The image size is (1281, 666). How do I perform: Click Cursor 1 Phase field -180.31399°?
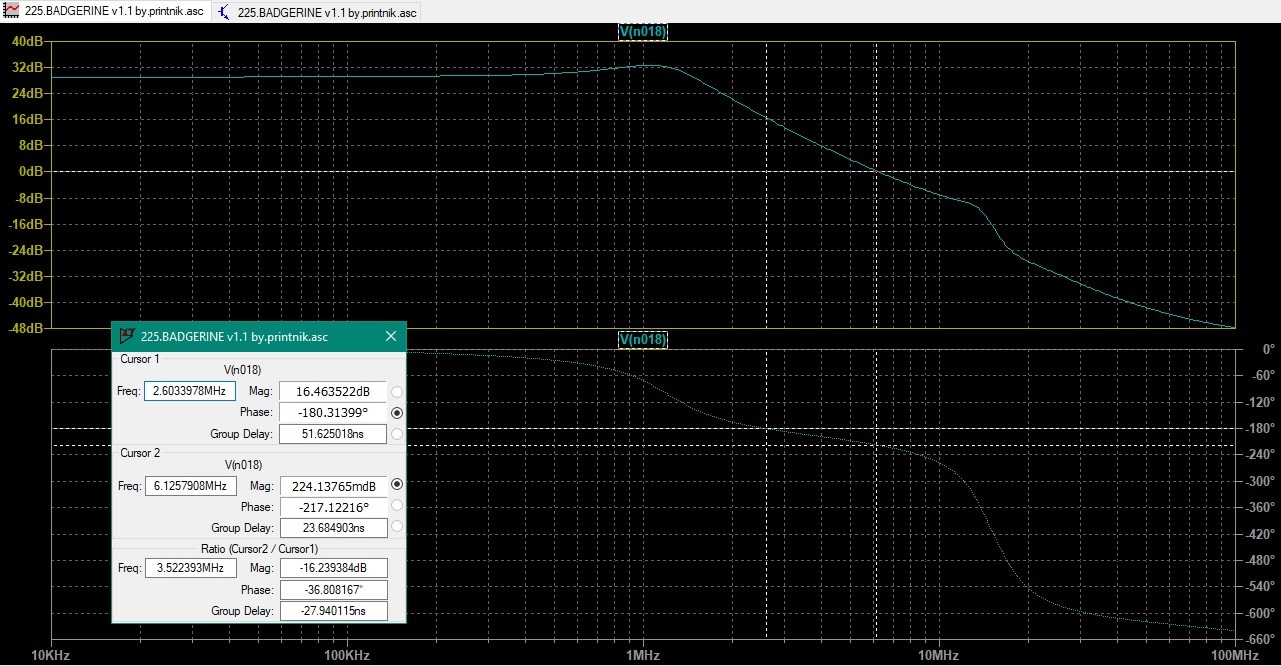pos(333,412)
